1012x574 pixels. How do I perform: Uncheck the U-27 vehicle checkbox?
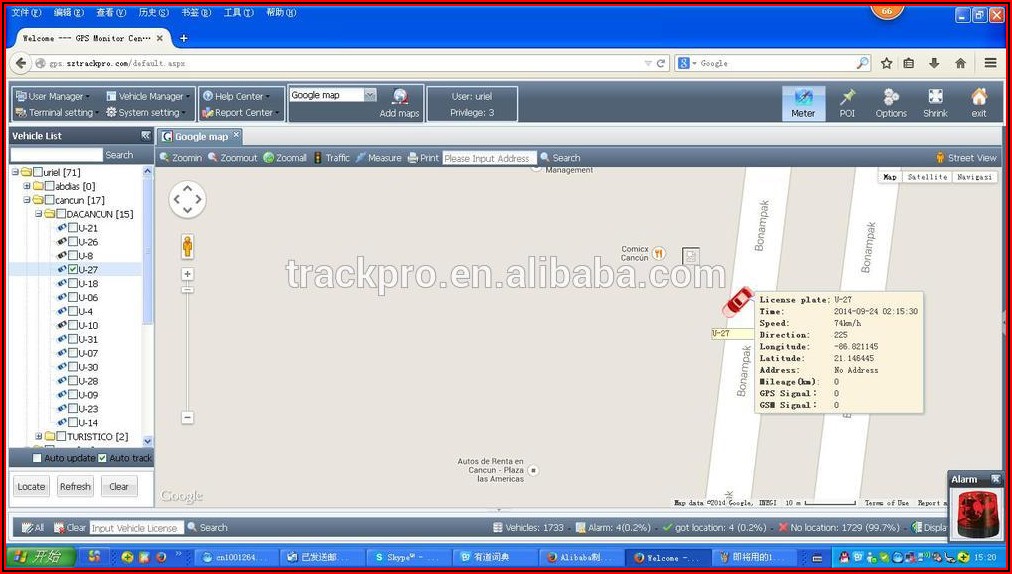pos(73,269)
